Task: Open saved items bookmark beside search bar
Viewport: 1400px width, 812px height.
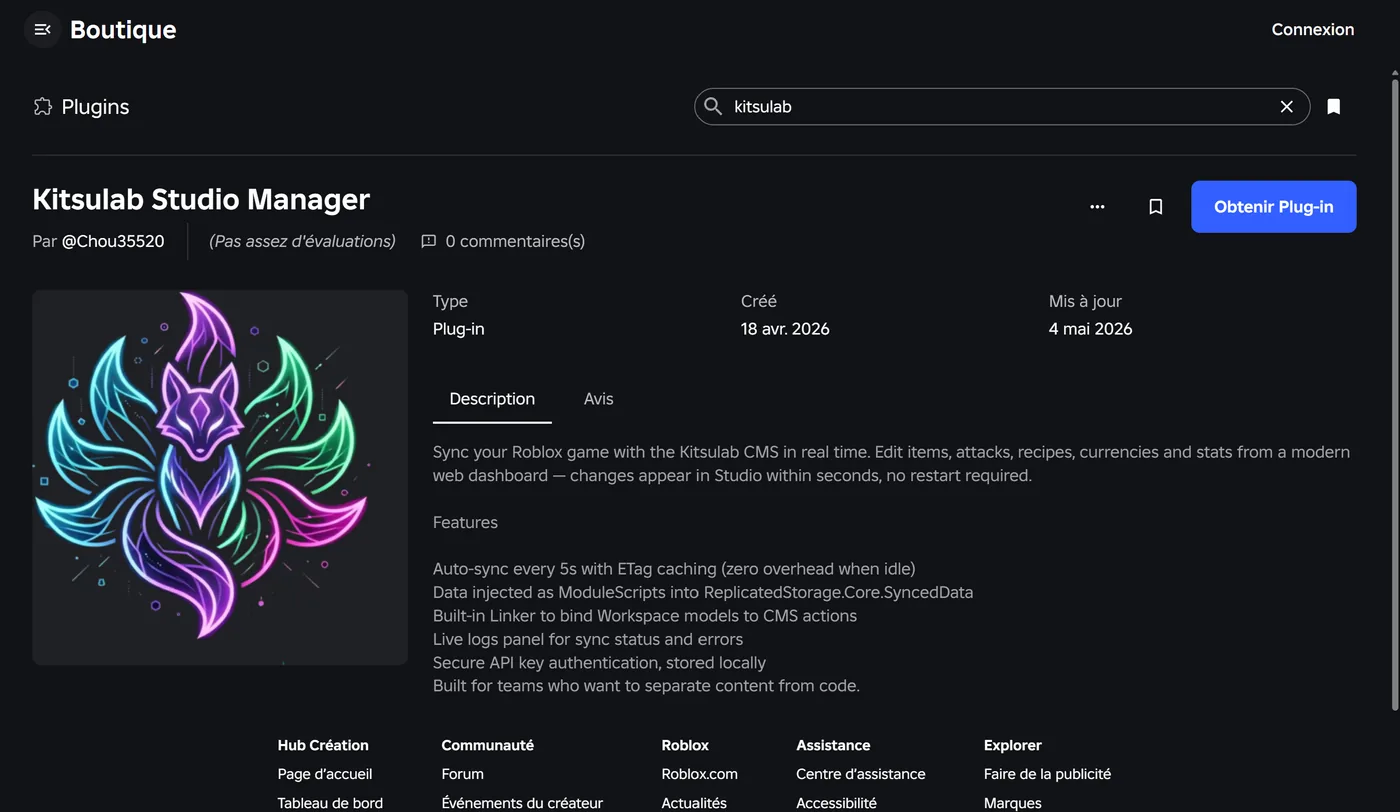Action: pyautogui.click(x=1333, y=107)
